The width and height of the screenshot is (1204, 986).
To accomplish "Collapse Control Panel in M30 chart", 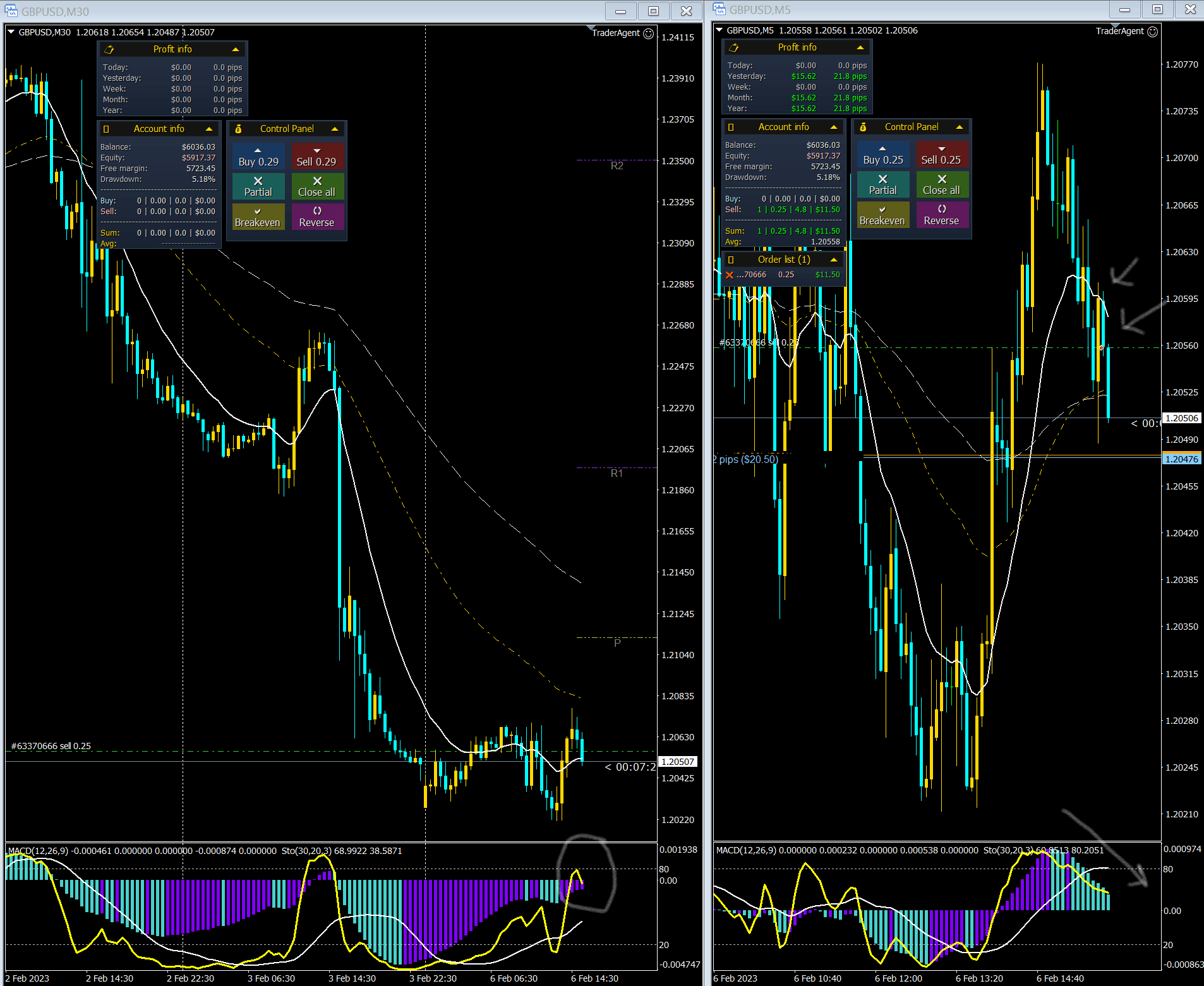I will [335, 129].
